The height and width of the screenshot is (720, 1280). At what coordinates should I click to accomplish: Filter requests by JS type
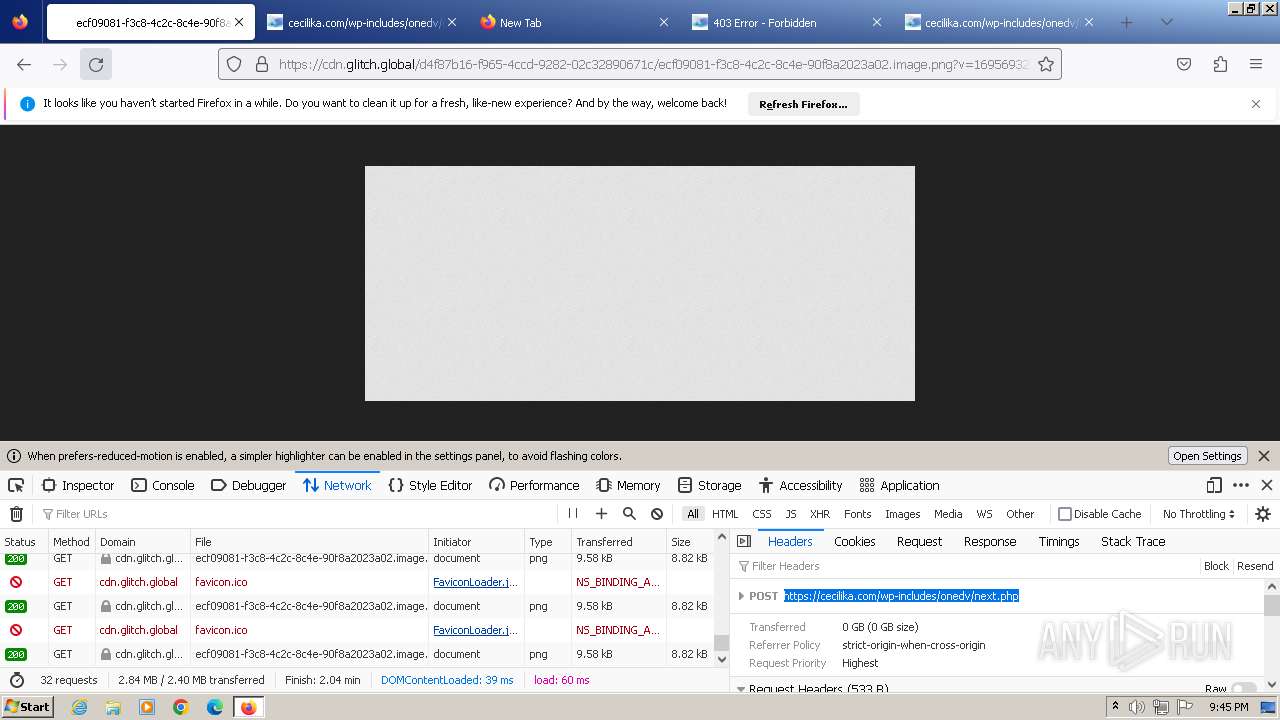791,514
